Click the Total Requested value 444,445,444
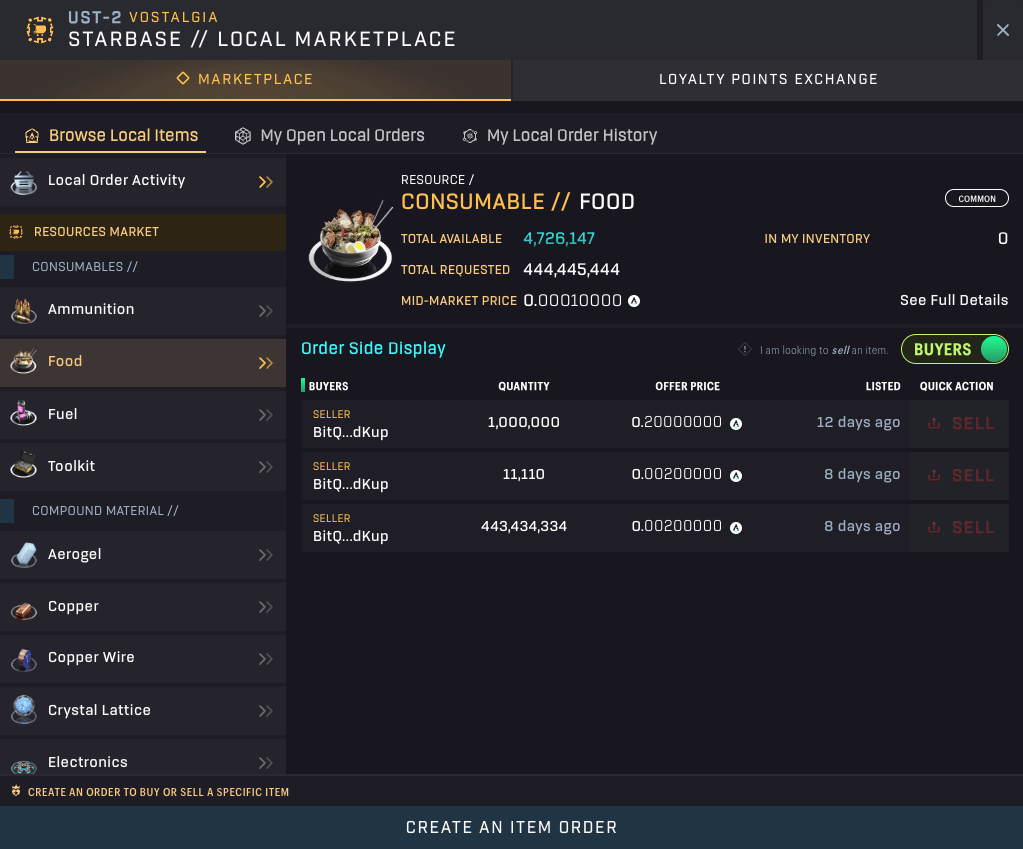The width and height of the screenshot is (1023, 849). 572,270
